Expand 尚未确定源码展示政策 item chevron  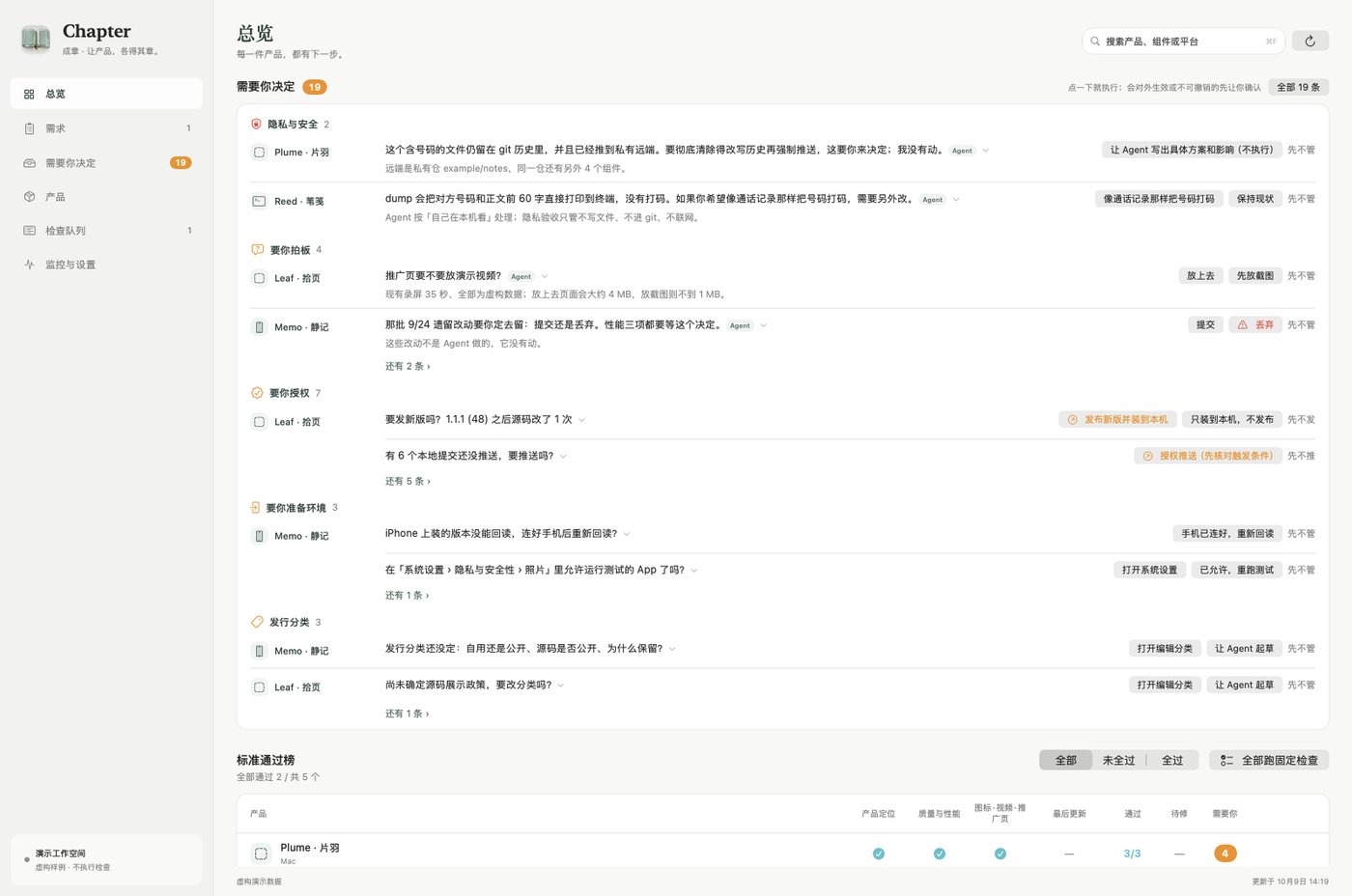[x=561, y=686]
